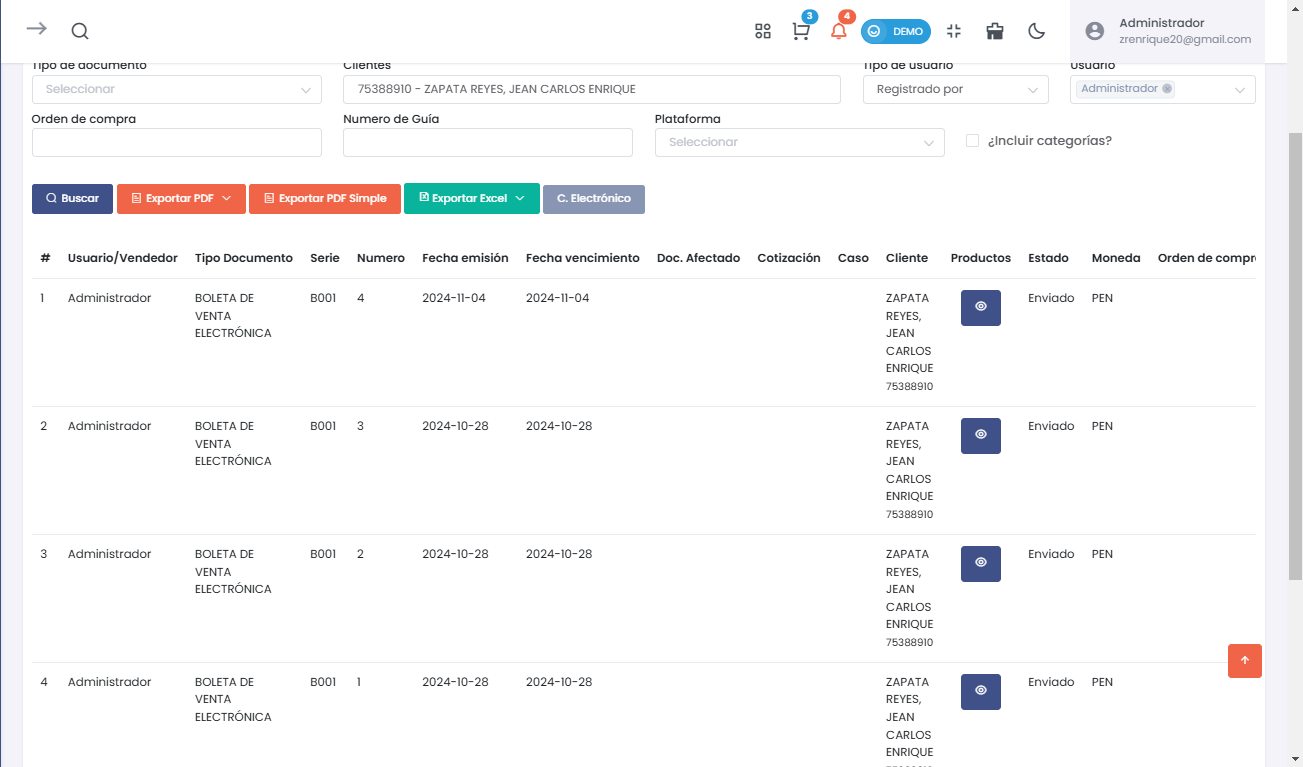Click the sidebar expand arrow icon
Image resolution: width=1303 pixels, height=767 pixels.
pyautogui.click(x=37, y=29)
